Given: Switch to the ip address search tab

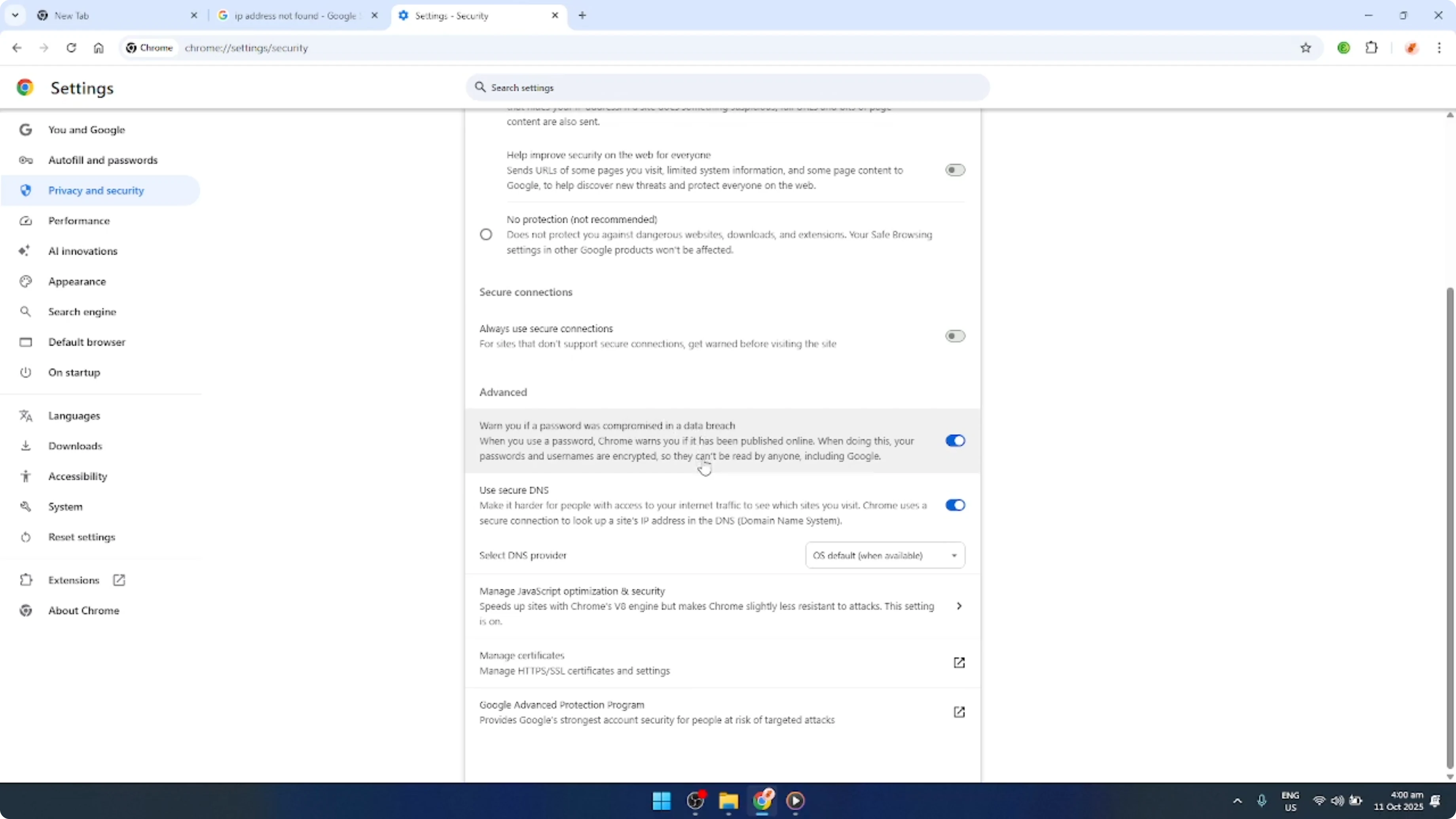Looking at the screenshot, I should coord(294,15).
